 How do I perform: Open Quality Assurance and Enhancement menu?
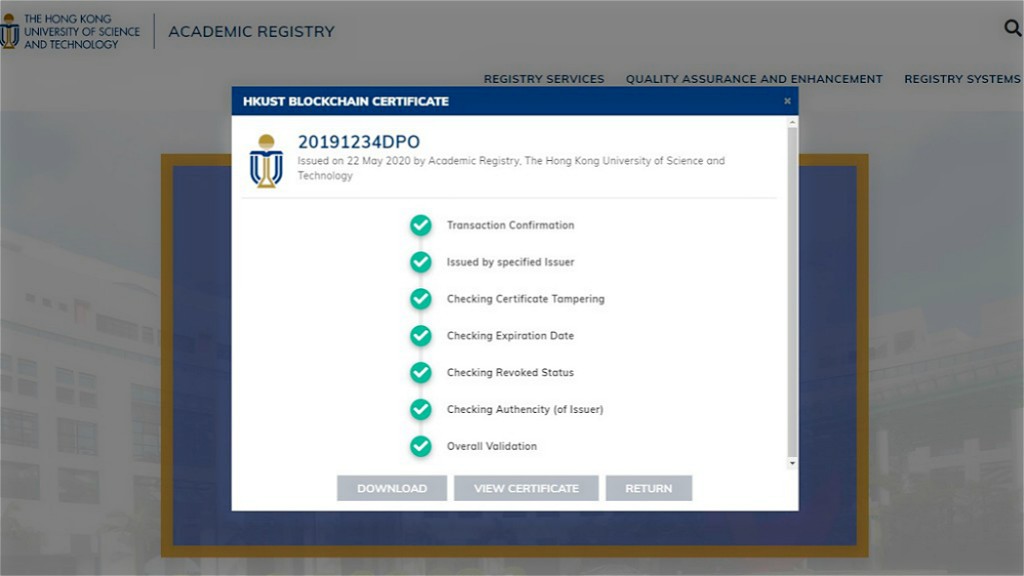(754, 79)
